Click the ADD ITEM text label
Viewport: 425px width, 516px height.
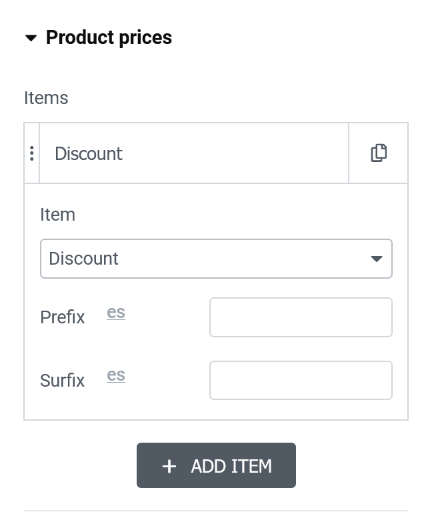tap(231, 466)
